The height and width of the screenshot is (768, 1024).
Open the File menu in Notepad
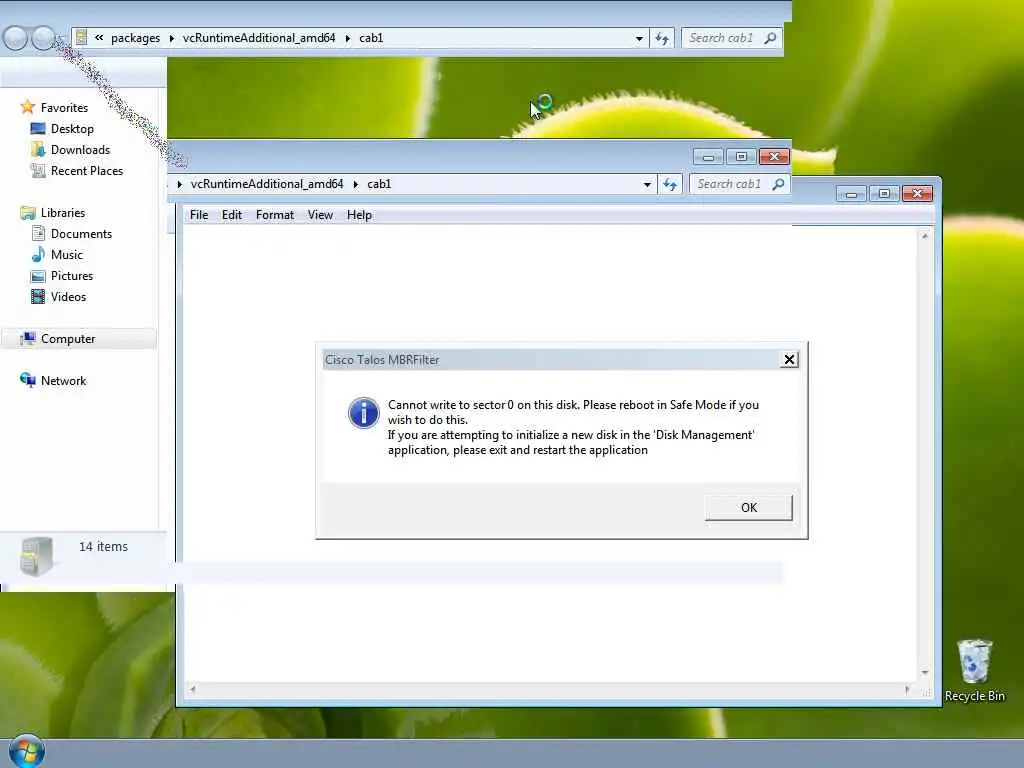[199, 215]
